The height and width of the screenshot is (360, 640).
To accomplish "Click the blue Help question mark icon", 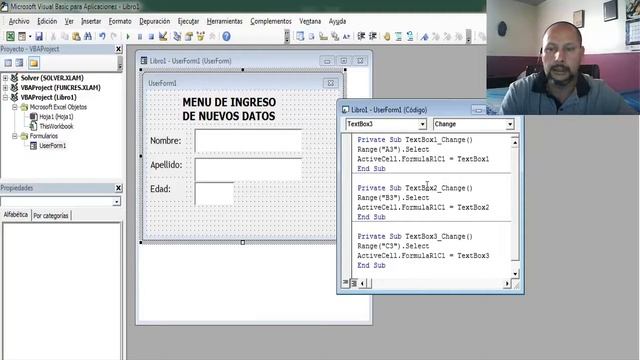I will (227, 36).
